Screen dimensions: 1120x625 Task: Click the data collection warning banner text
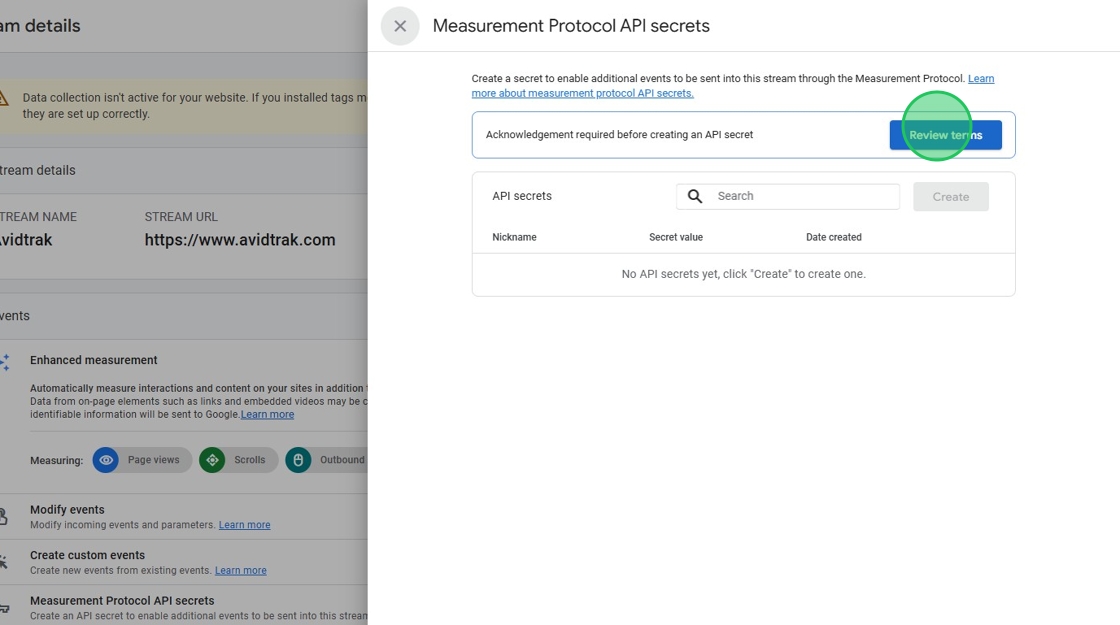[x=194, y=106]
